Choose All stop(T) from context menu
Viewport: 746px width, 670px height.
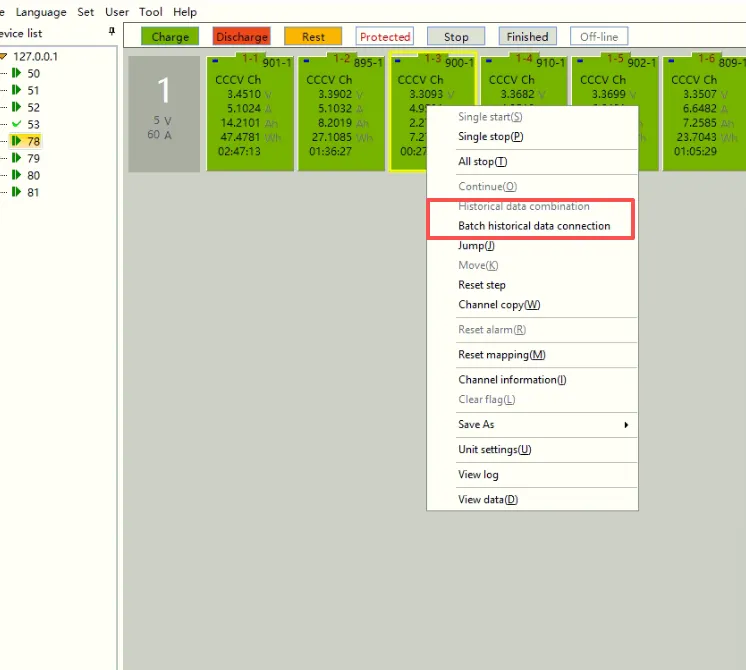pos(532,162)
